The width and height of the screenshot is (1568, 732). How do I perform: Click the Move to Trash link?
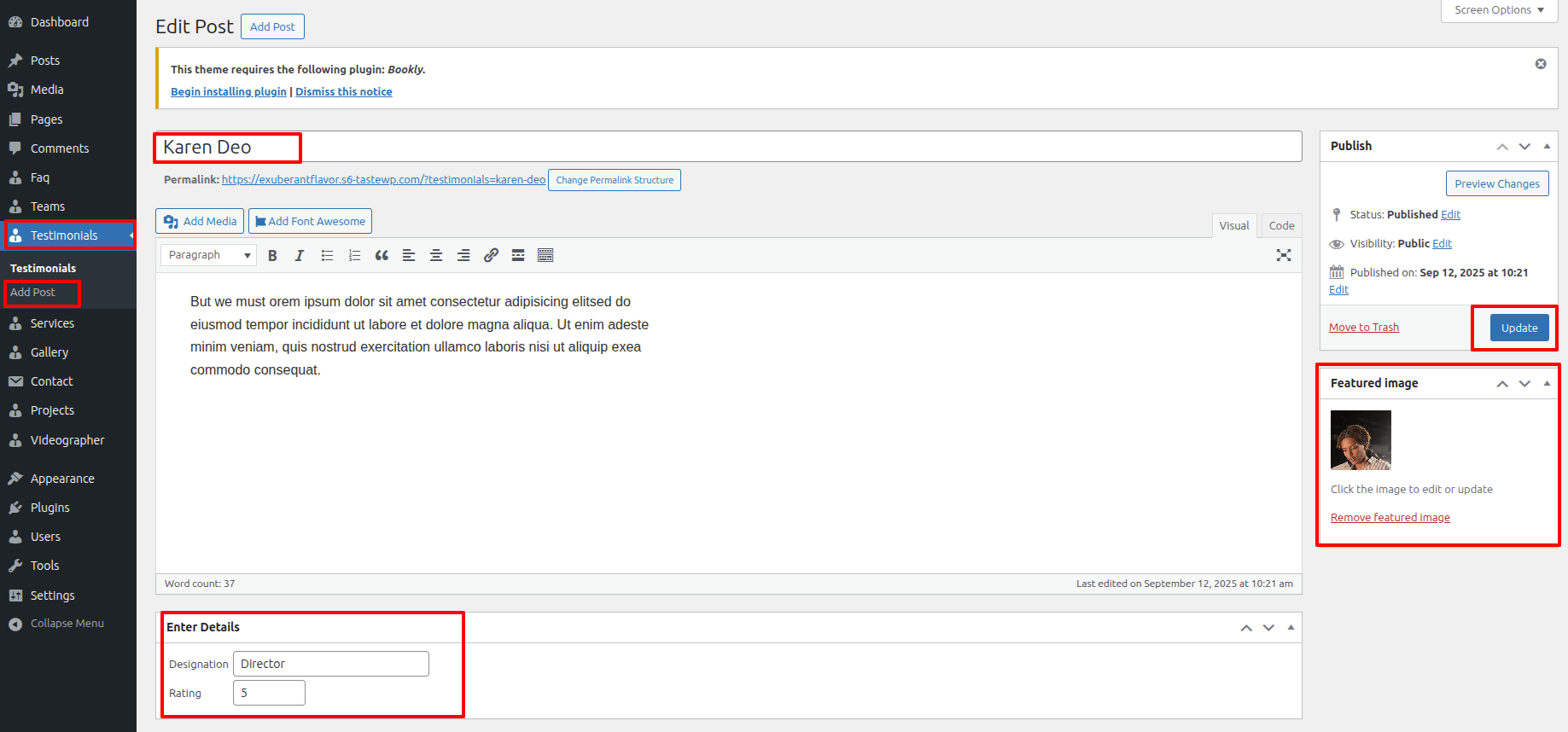tap(1363, 328)
